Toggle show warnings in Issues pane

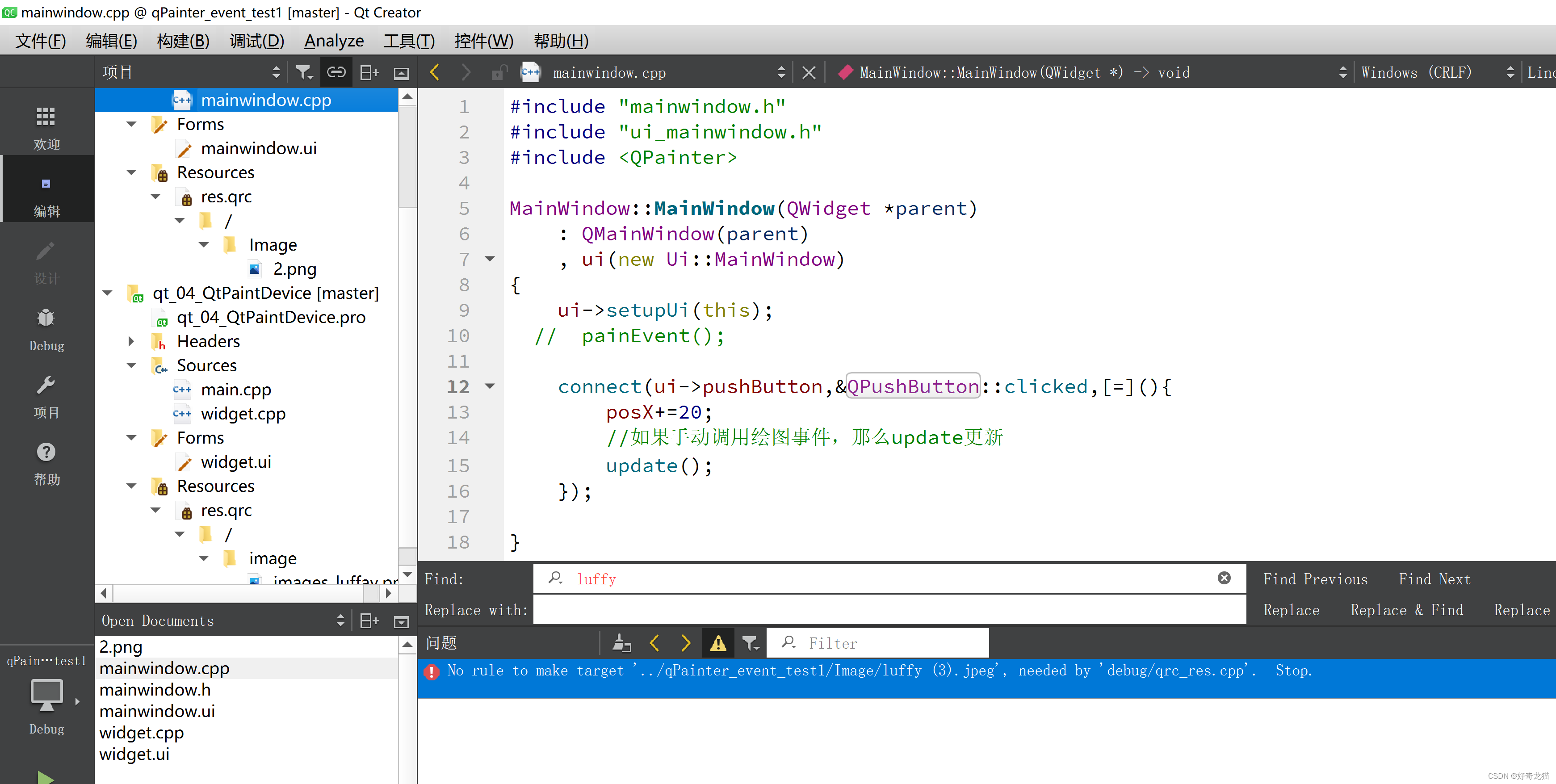pyautogui.click(x=717, y=643)
